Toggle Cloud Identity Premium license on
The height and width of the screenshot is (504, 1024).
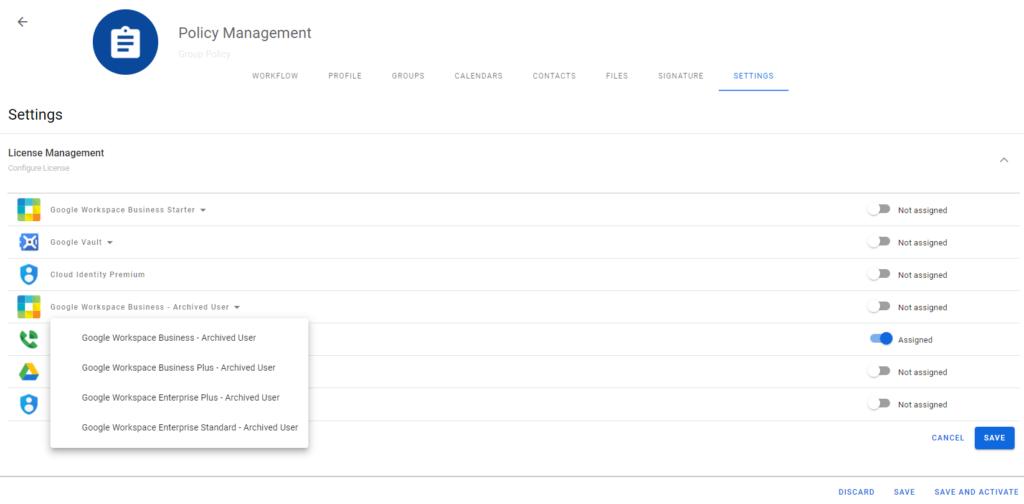tap(879, 274)
